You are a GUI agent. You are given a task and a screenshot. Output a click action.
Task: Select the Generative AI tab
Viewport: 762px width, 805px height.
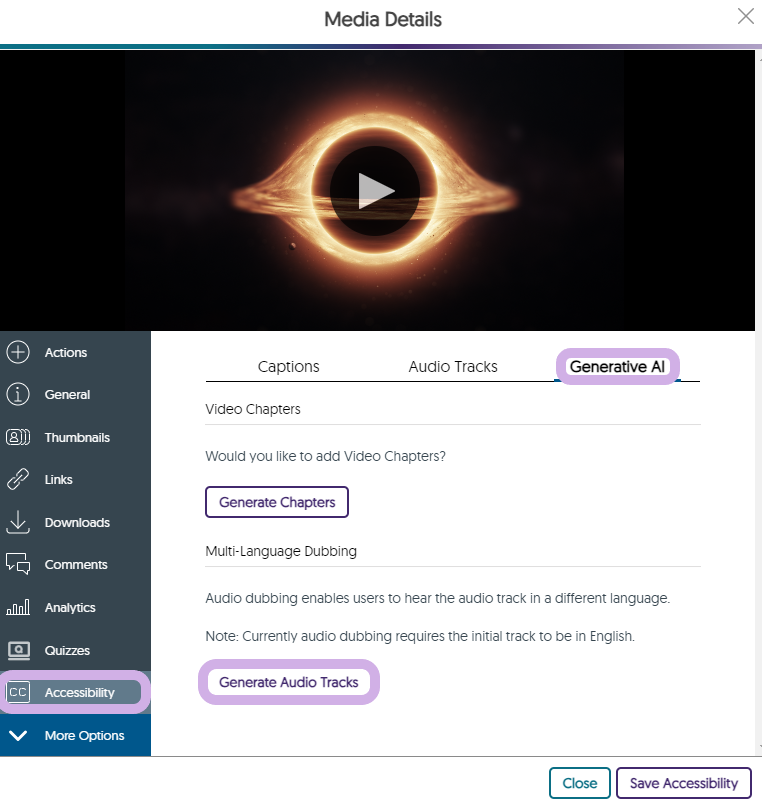coord(617,367)
